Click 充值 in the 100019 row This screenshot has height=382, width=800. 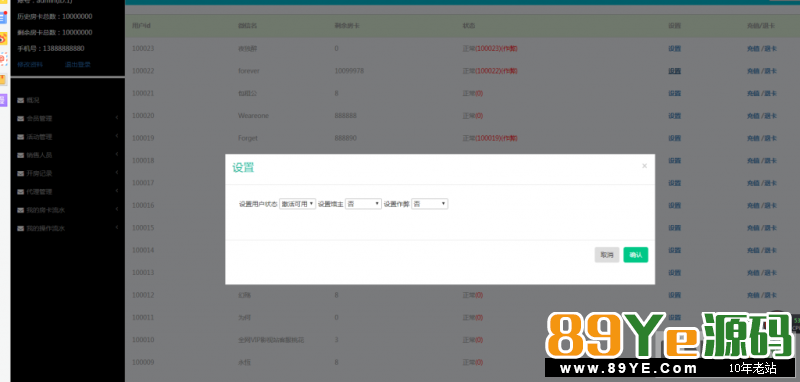coord(753,139)
